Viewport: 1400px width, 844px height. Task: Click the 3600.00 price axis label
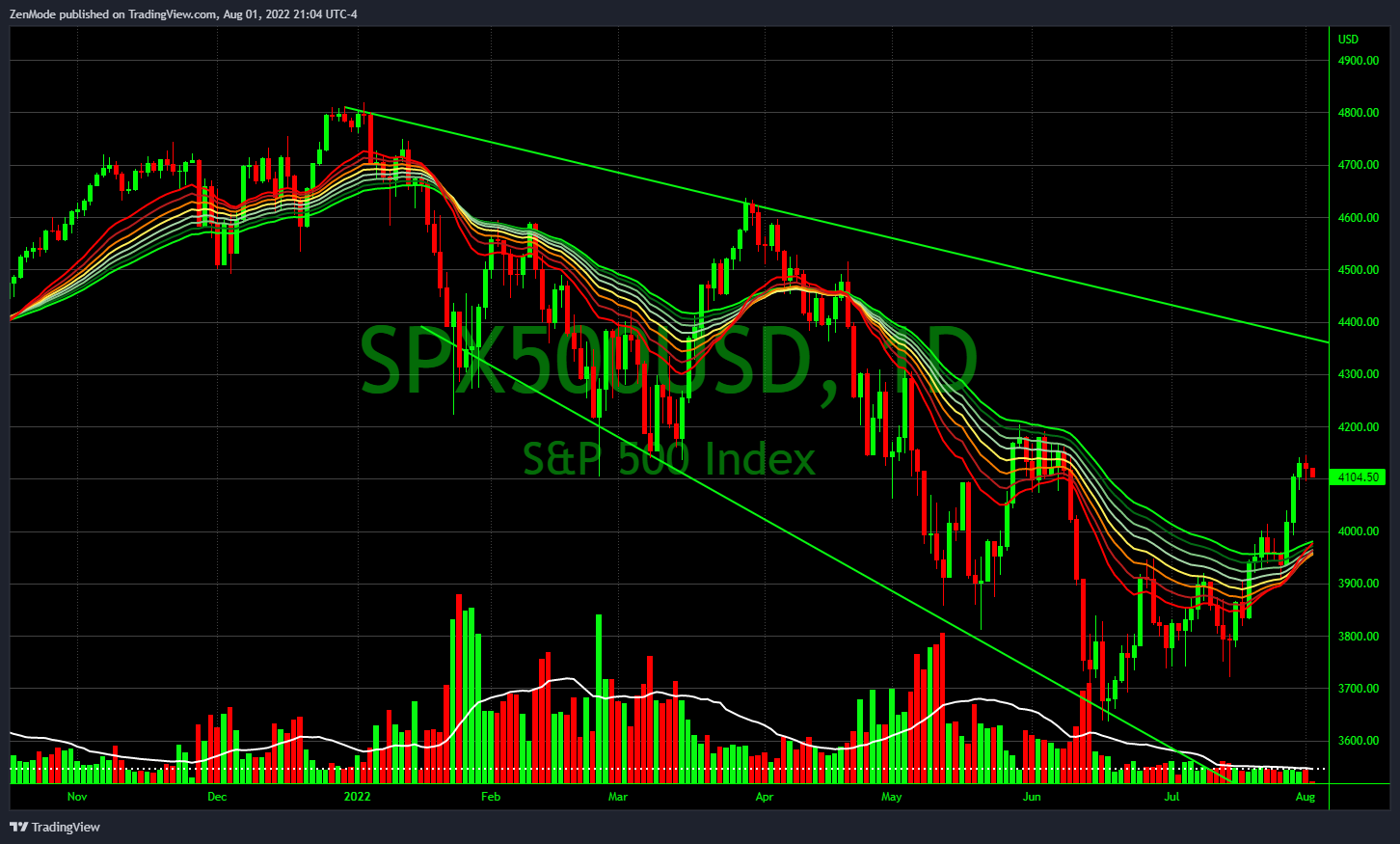pyautogui.click(x=1358, y=741)
